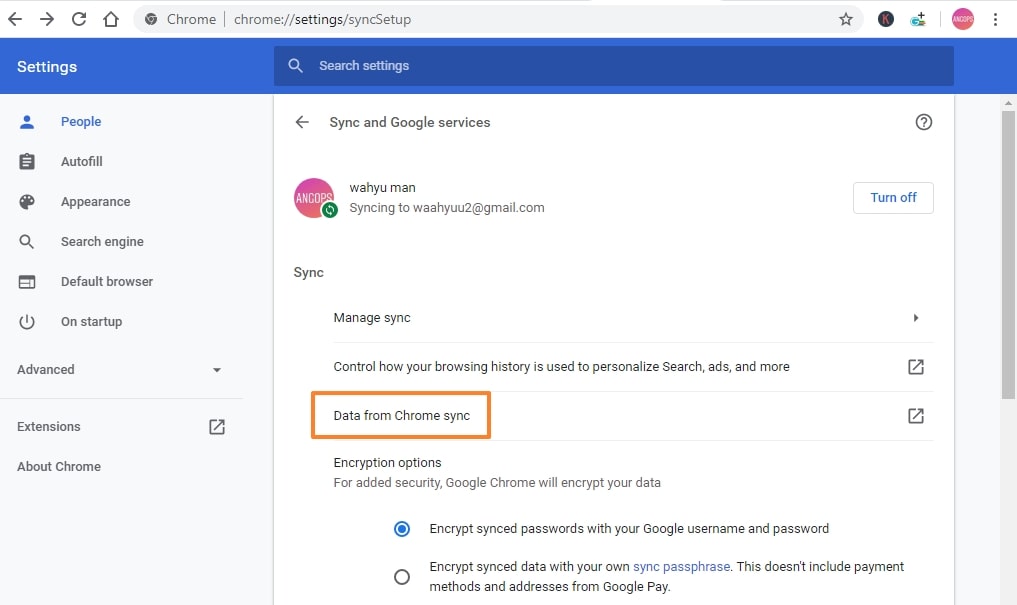Open the Extensions external link
The image size is (1017, 605).
pyautogui.click(x=216, y=426)
